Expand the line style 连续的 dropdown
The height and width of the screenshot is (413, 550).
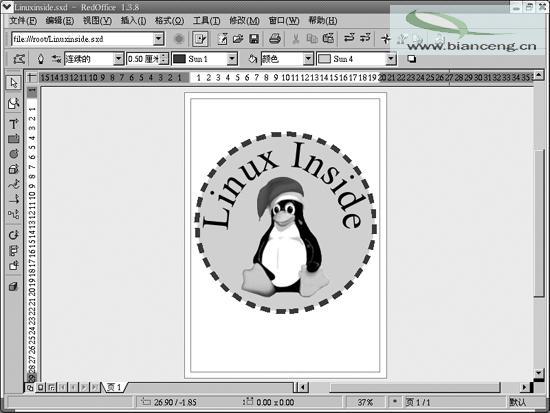tap(119, 59)
